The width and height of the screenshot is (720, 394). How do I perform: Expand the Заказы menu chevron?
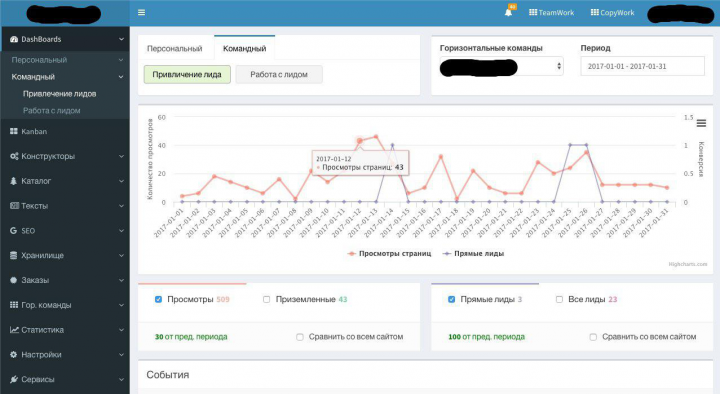point(121,280)
